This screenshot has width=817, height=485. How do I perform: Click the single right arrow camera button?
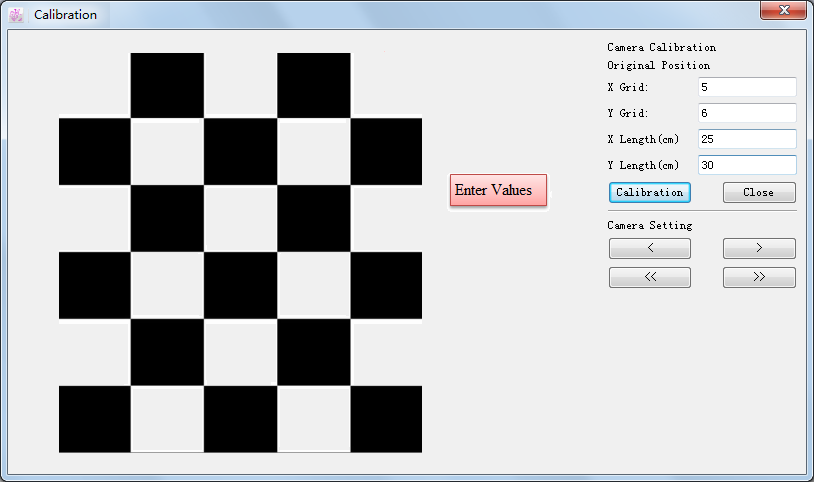[x=759, y=249]
